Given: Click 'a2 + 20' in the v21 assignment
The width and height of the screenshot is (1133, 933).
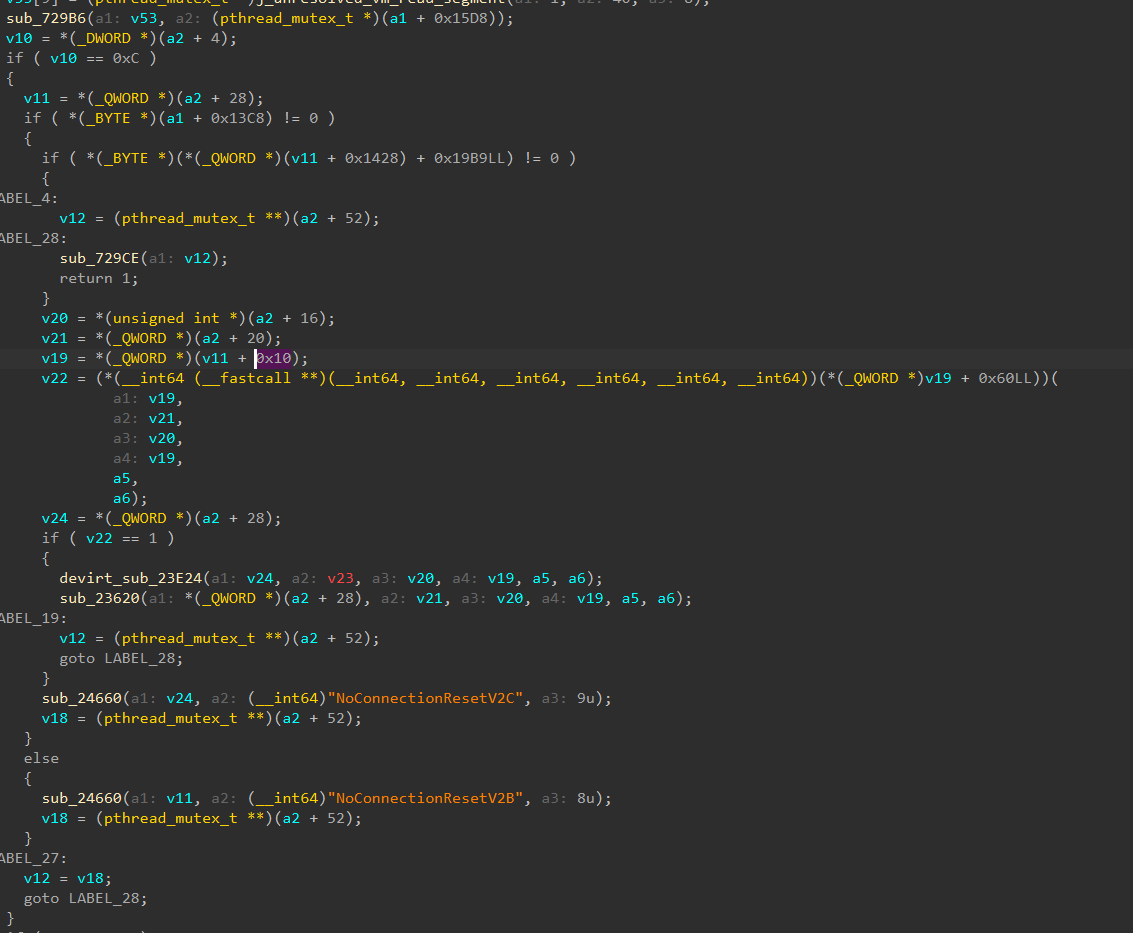Looking at the screenshot, I should click(233, 339).
